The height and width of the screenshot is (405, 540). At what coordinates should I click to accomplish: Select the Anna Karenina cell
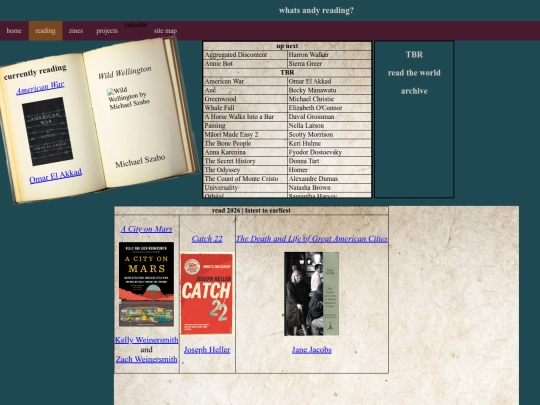245,152
